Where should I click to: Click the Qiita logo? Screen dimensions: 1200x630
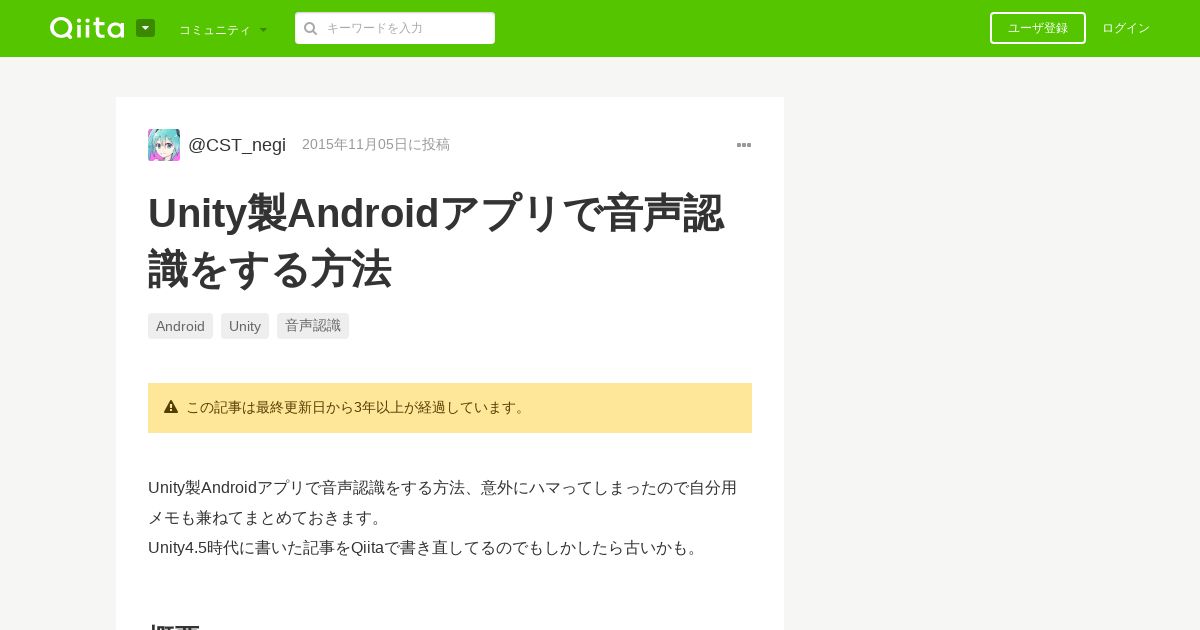pos(87,28)
